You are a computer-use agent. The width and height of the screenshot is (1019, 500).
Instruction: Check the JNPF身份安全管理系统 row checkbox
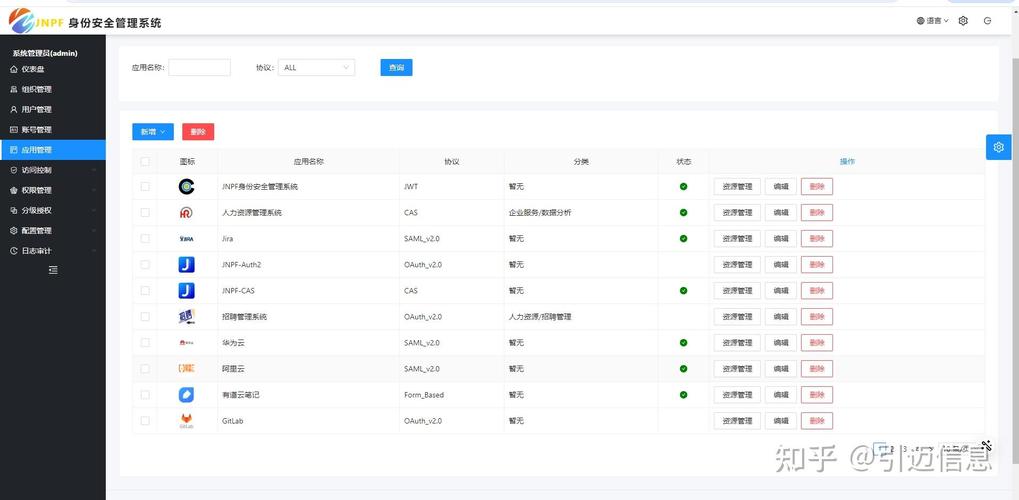pos(145,187)
